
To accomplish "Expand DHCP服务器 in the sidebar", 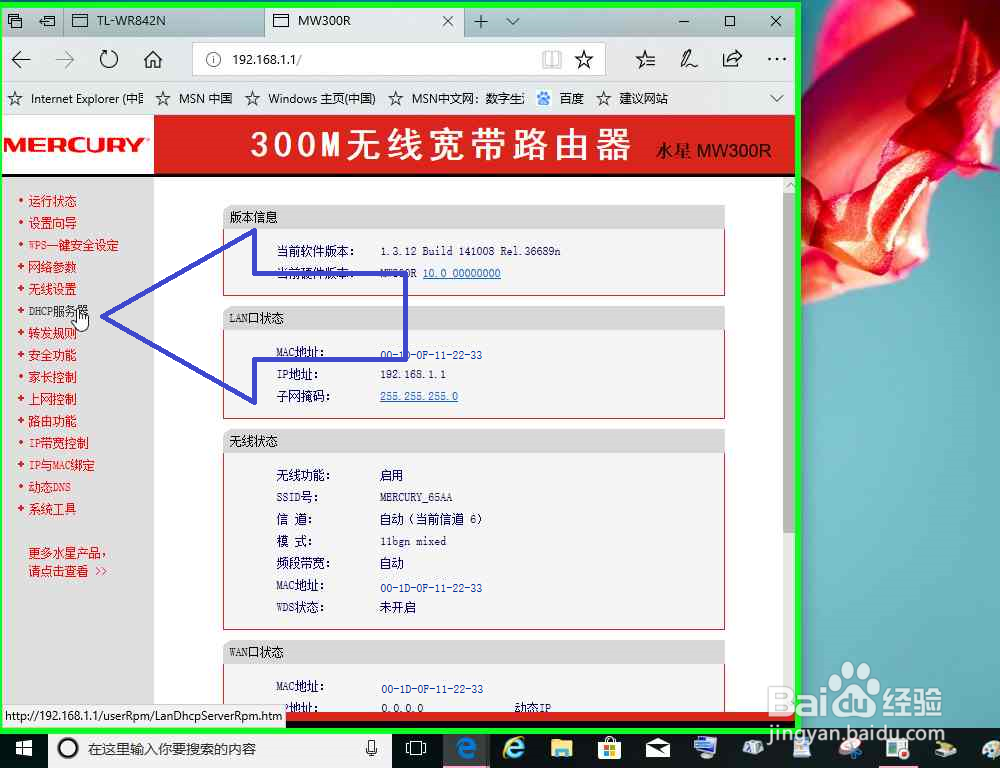I will pos(58,311).
